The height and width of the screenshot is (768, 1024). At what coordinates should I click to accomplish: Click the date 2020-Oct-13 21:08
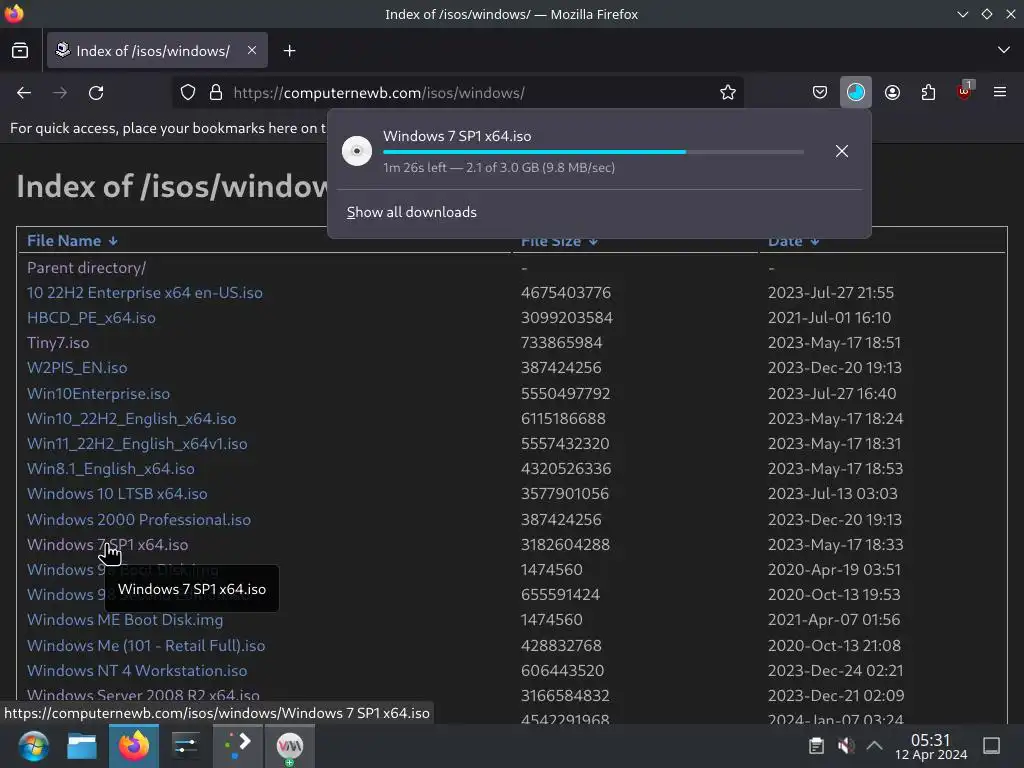coord(834,646)
